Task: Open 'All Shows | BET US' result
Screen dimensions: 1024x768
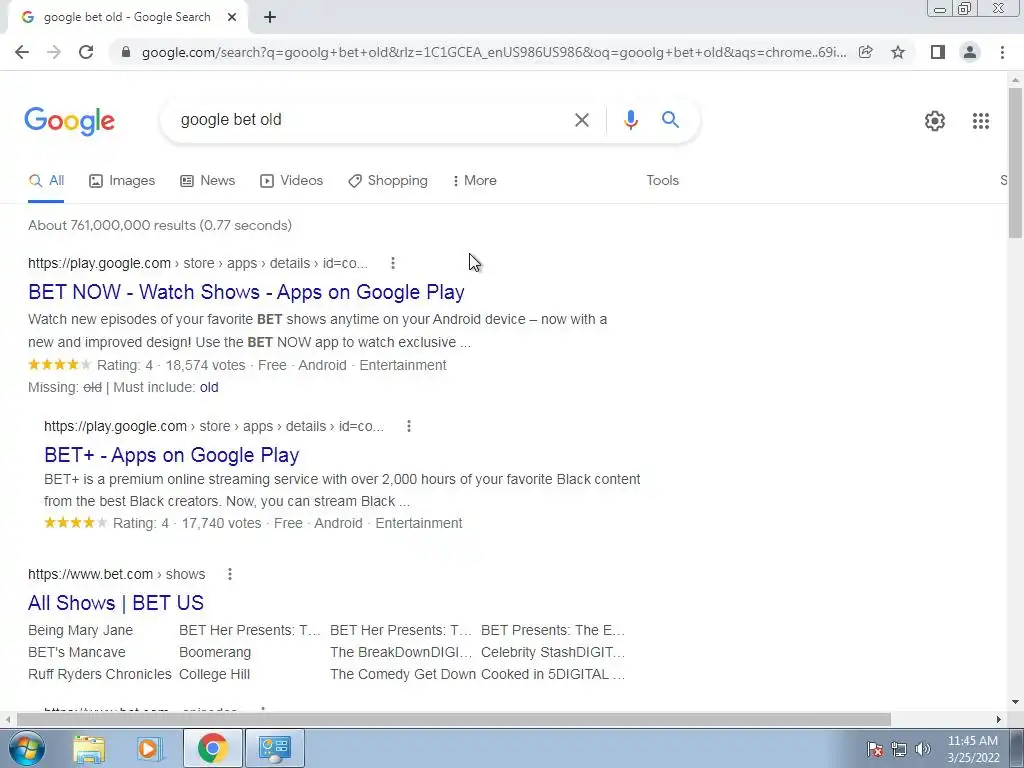Action: click(x=116, y=603)
